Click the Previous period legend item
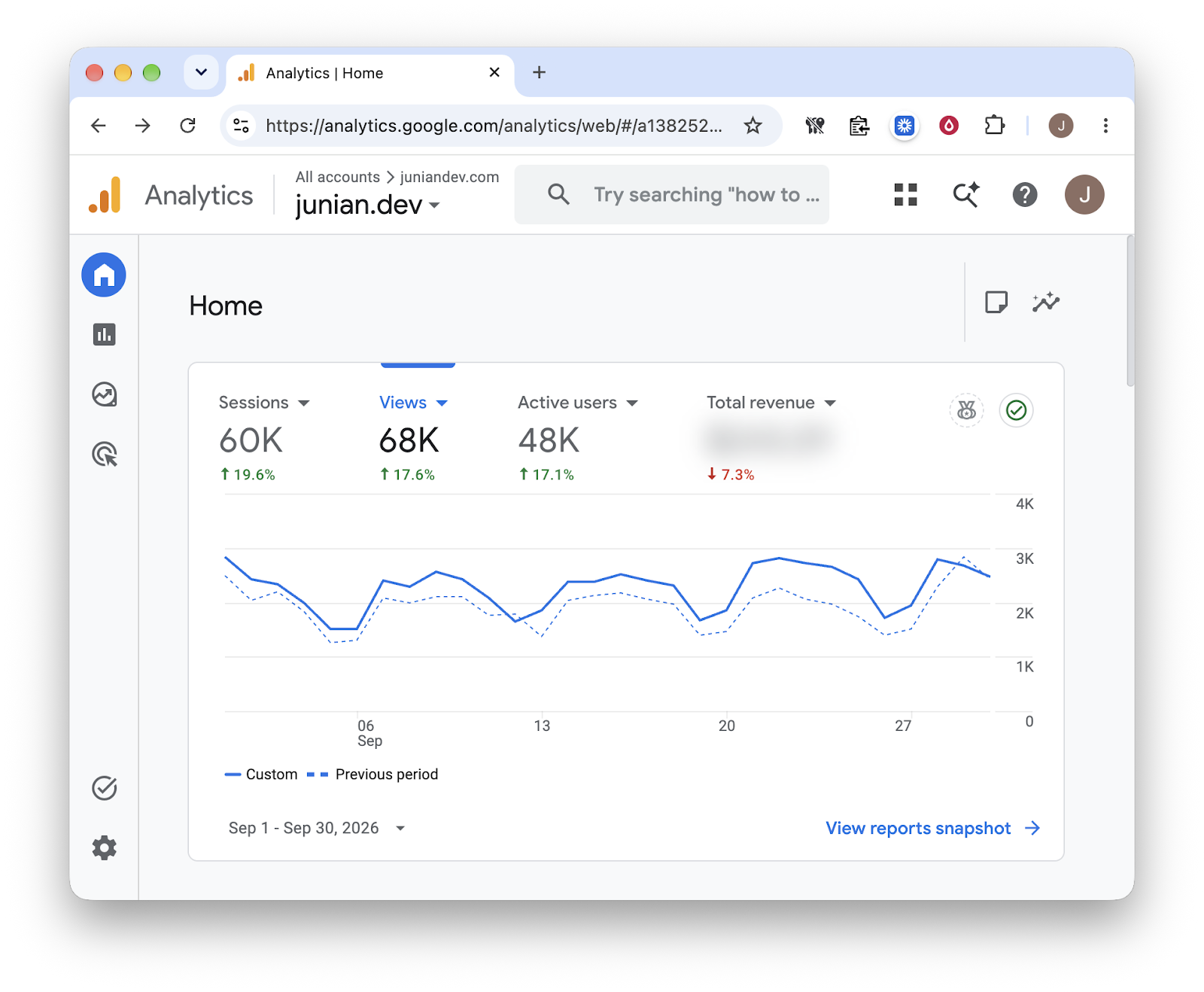This screenshot has height=992, width=1204. point(372,774)
